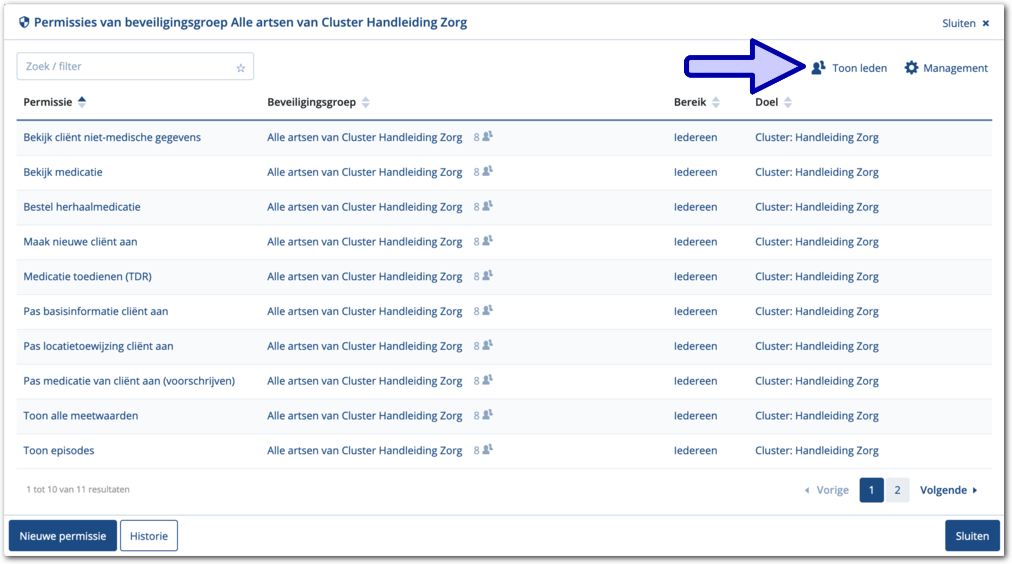Select page 1 in pagination
The height and width of the screenshot is (564, 1012).
click(871, 490)
